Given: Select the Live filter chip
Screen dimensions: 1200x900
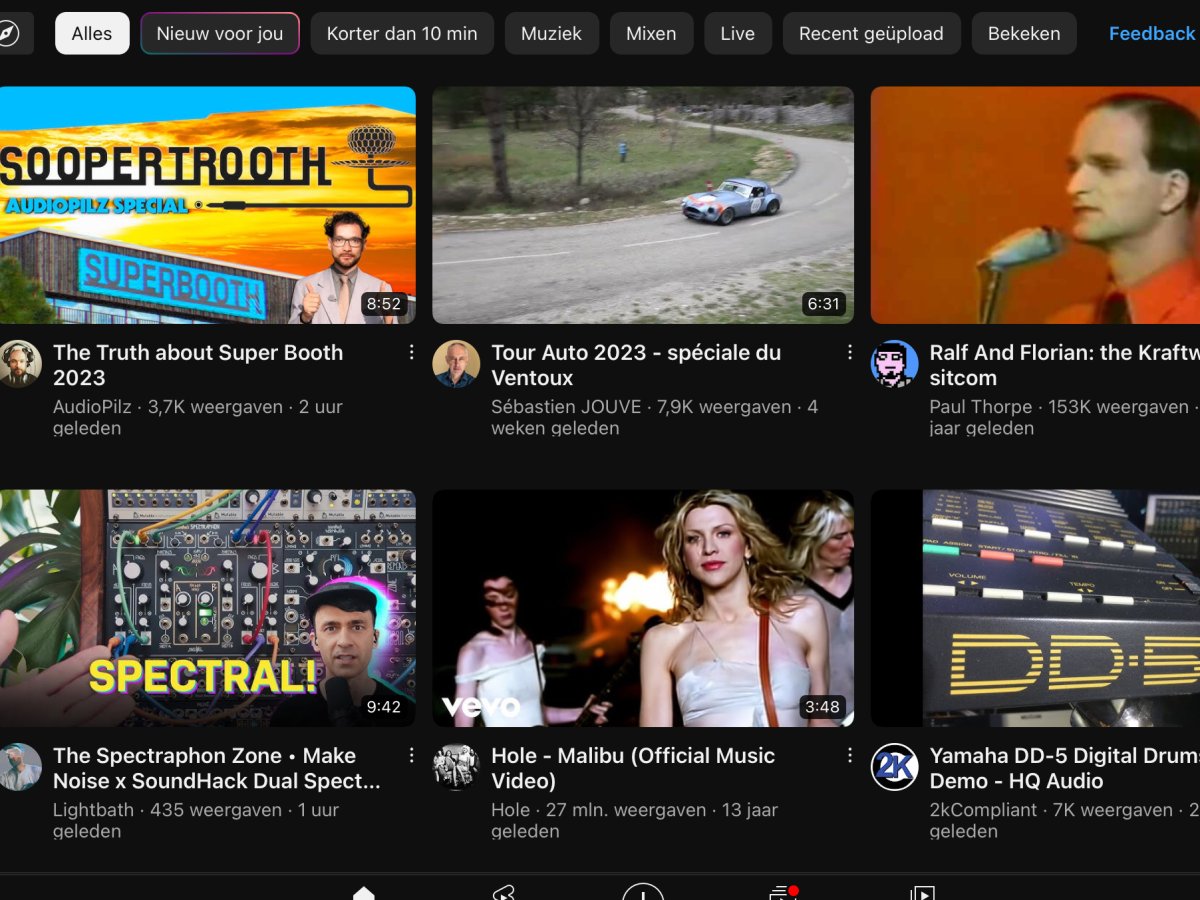Looking at the screenshot, I should click(x=738, y=33).
